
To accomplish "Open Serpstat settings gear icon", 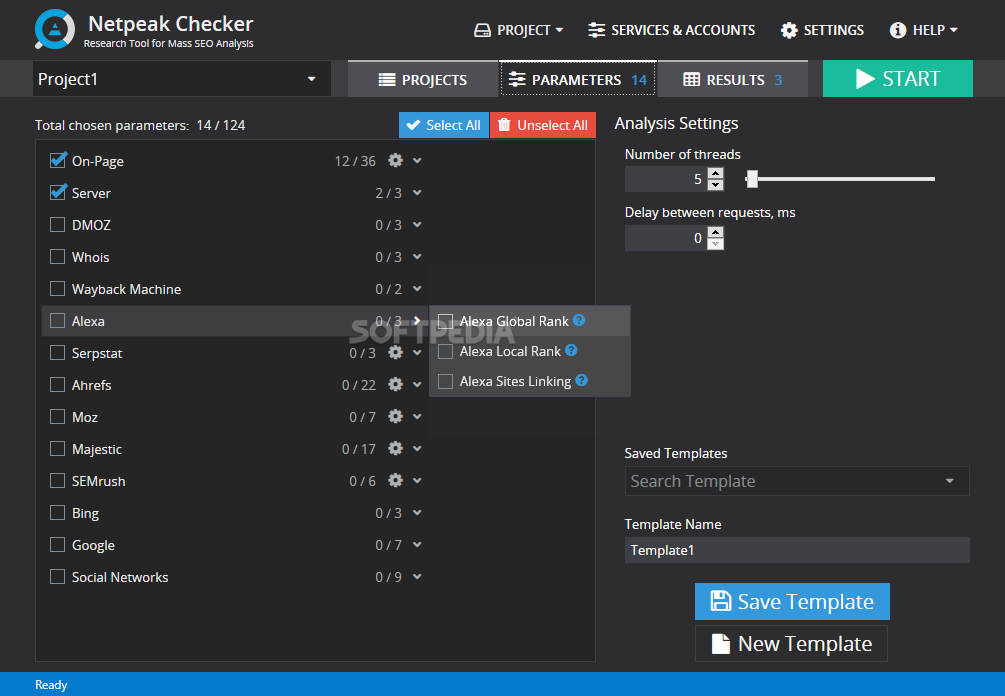I will coord(395,352).
